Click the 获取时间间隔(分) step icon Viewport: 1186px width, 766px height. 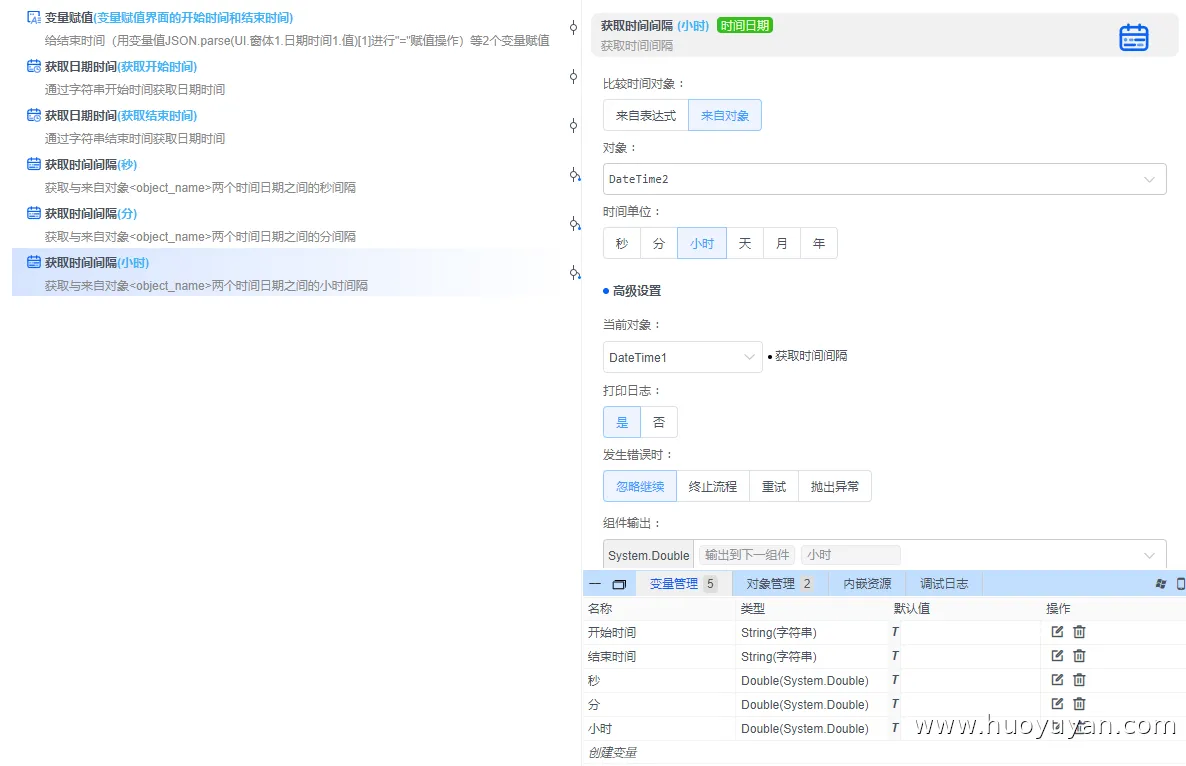click(x=33, y=213)
